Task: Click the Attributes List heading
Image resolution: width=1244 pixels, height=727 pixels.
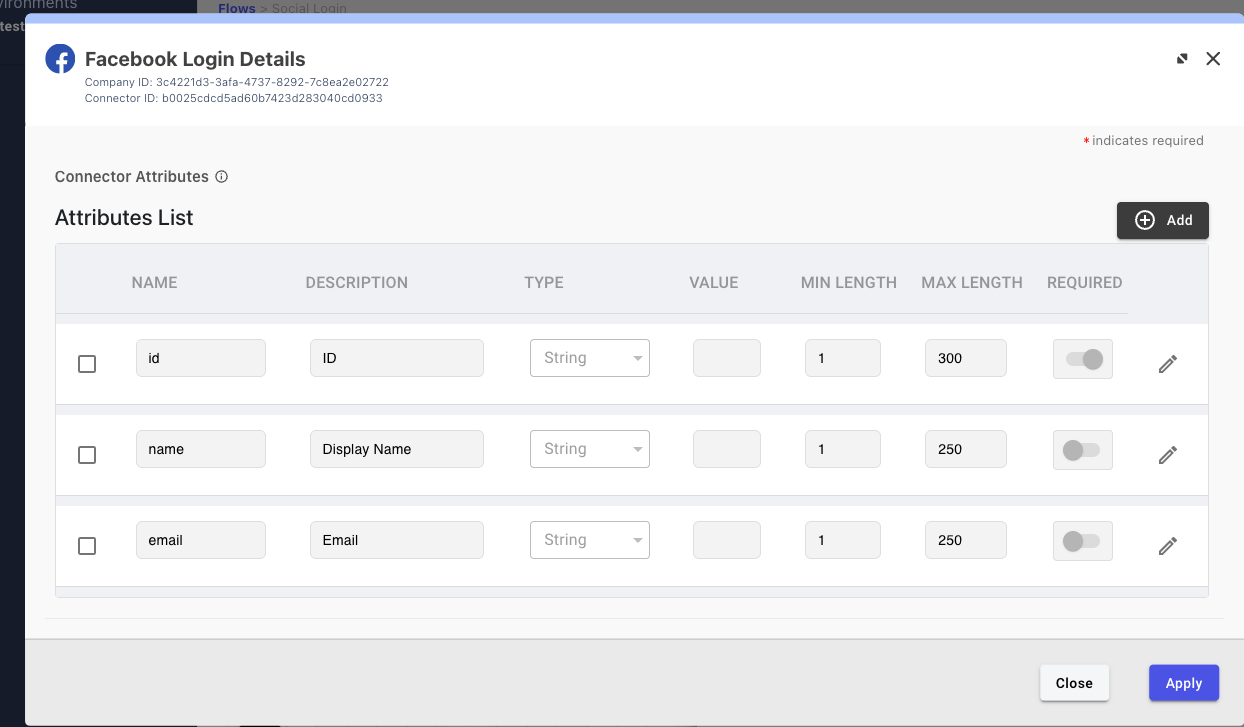Action: (124, 218)
